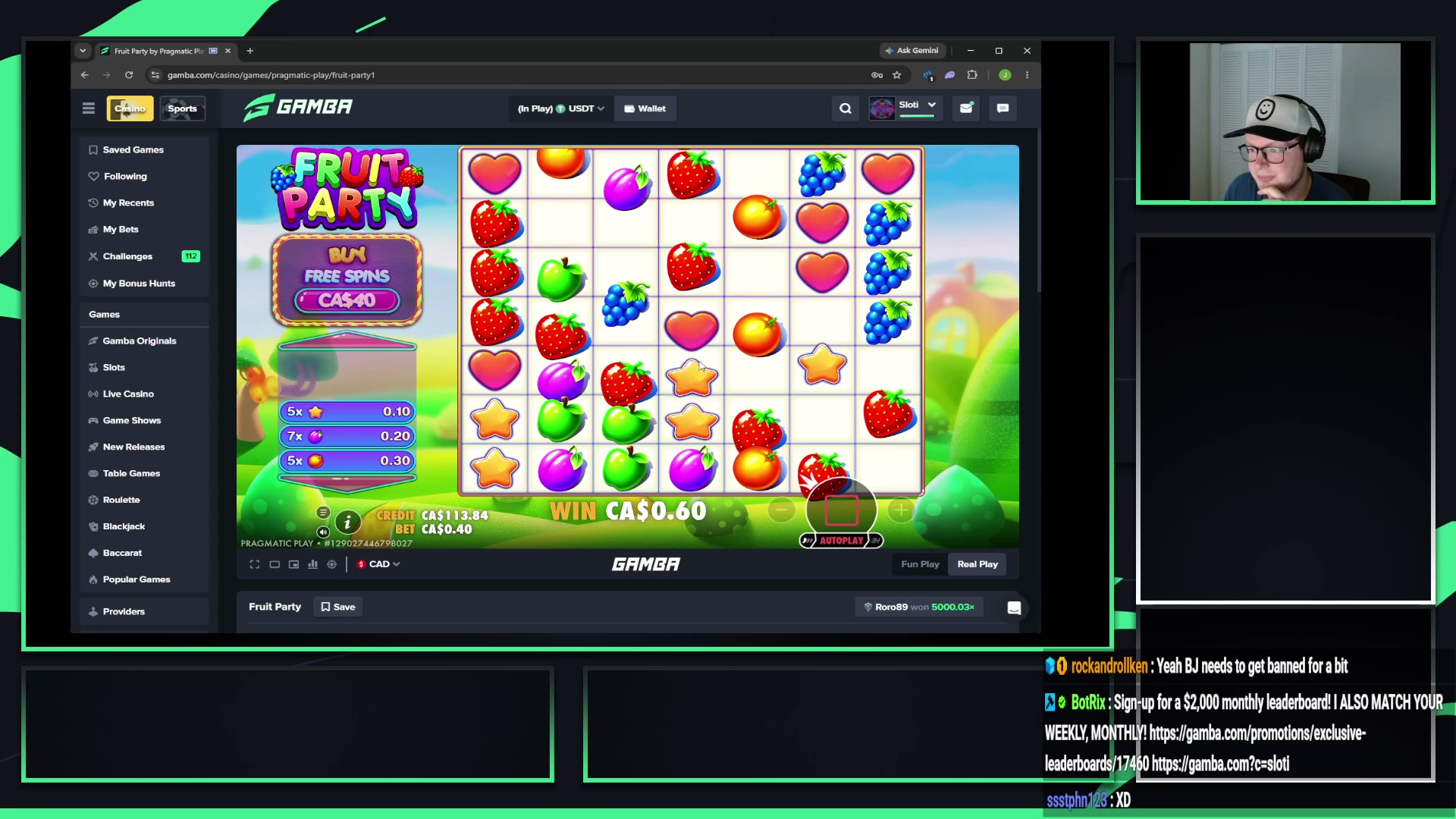Screen dimensions: 1456x819
Task: Open My Recents in sidebar
Action: (144, 203)
